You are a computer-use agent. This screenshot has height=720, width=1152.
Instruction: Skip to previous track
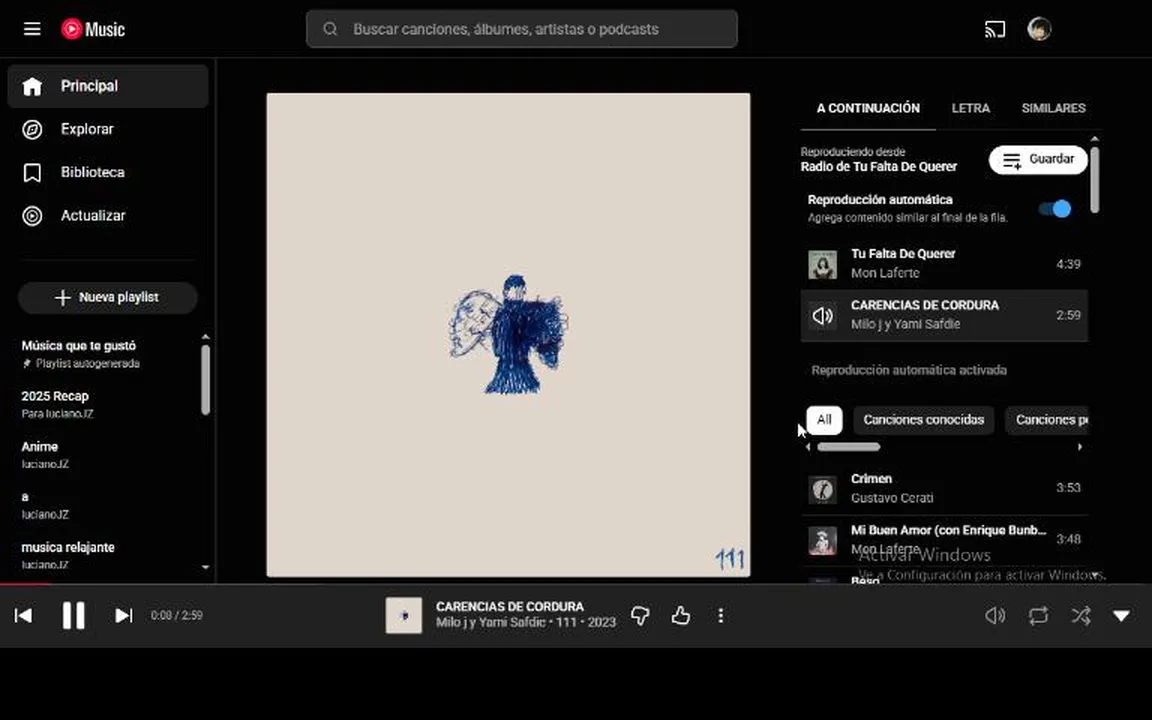coord(24,615)
